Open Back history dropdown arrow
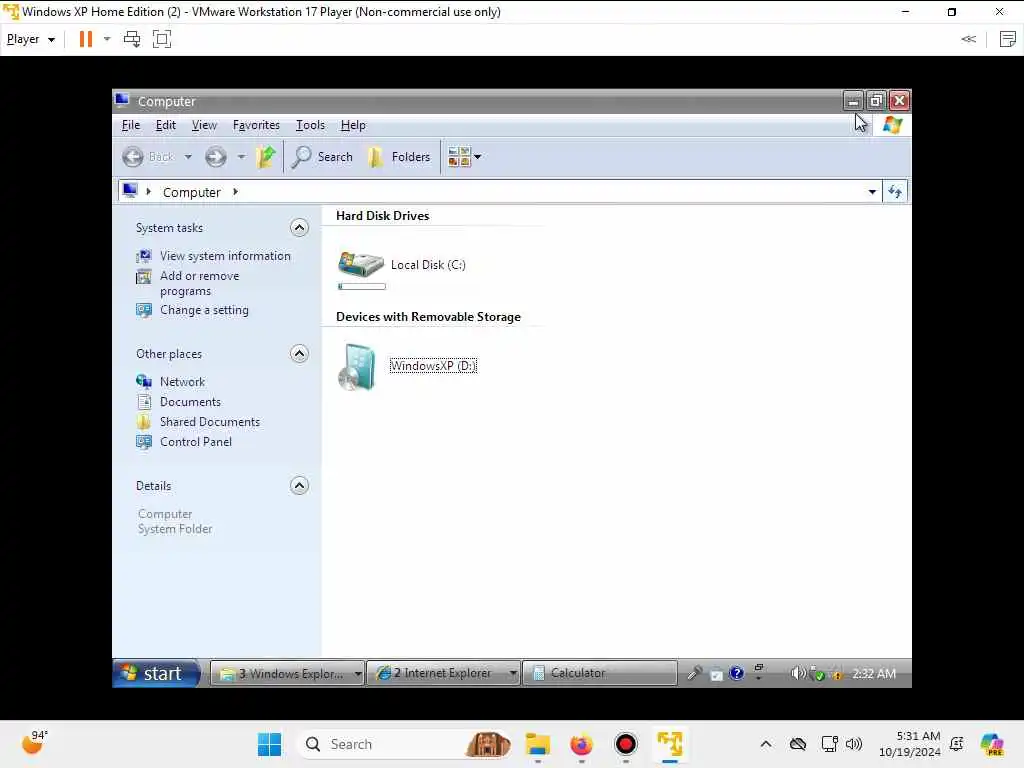The image size is (1024, 768). click(188, 157)
